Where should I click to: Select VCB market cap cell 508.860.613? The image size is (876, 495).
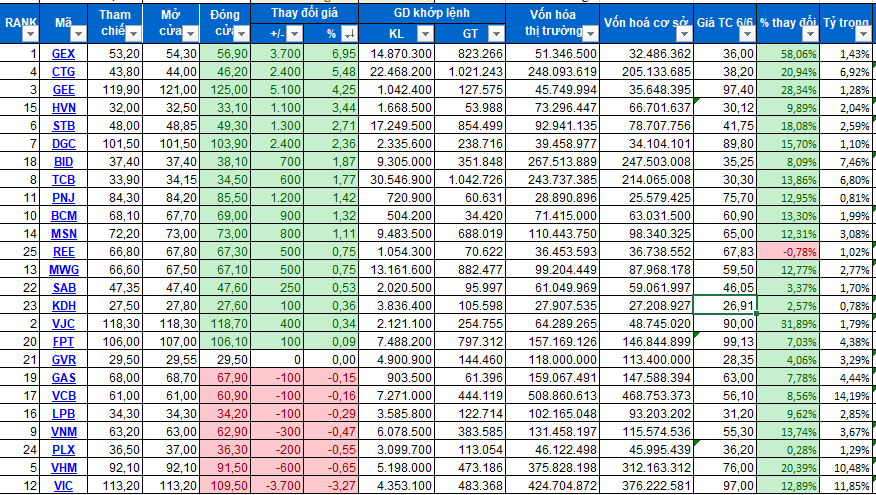tap(552, 396)
